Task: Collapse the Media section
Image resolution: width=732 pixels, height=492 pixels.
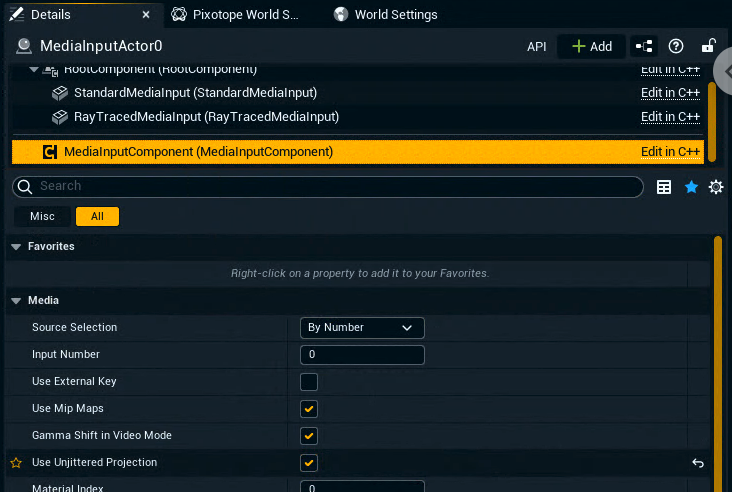Action: pos(16,300)
